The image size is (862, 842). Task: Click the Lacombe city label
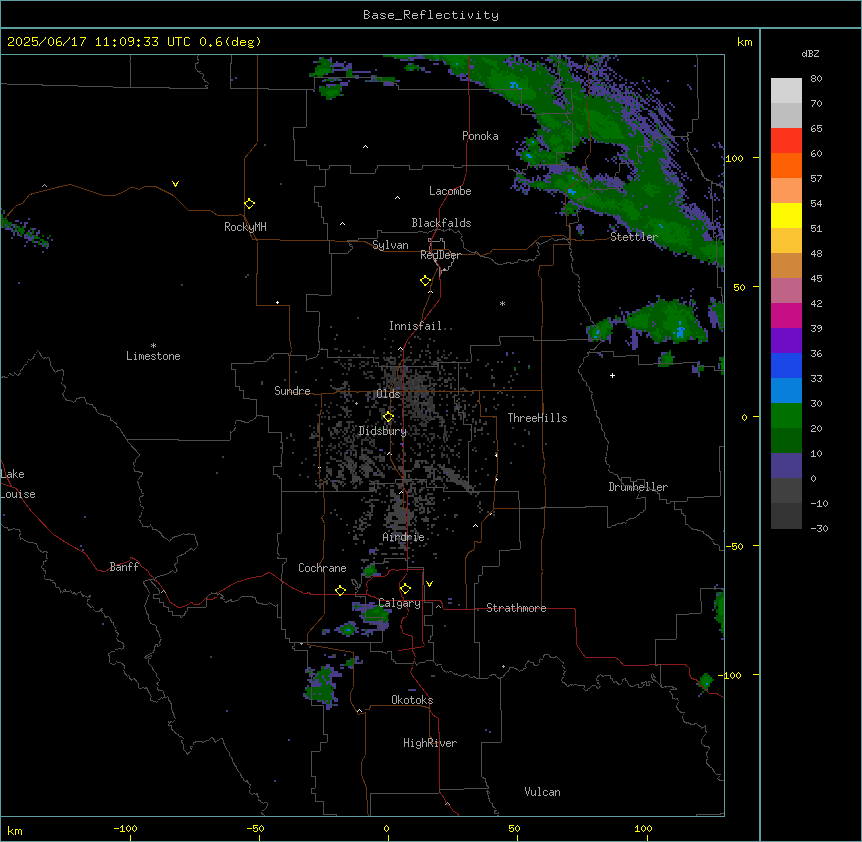pyautogui.click(x=450, y=191)
